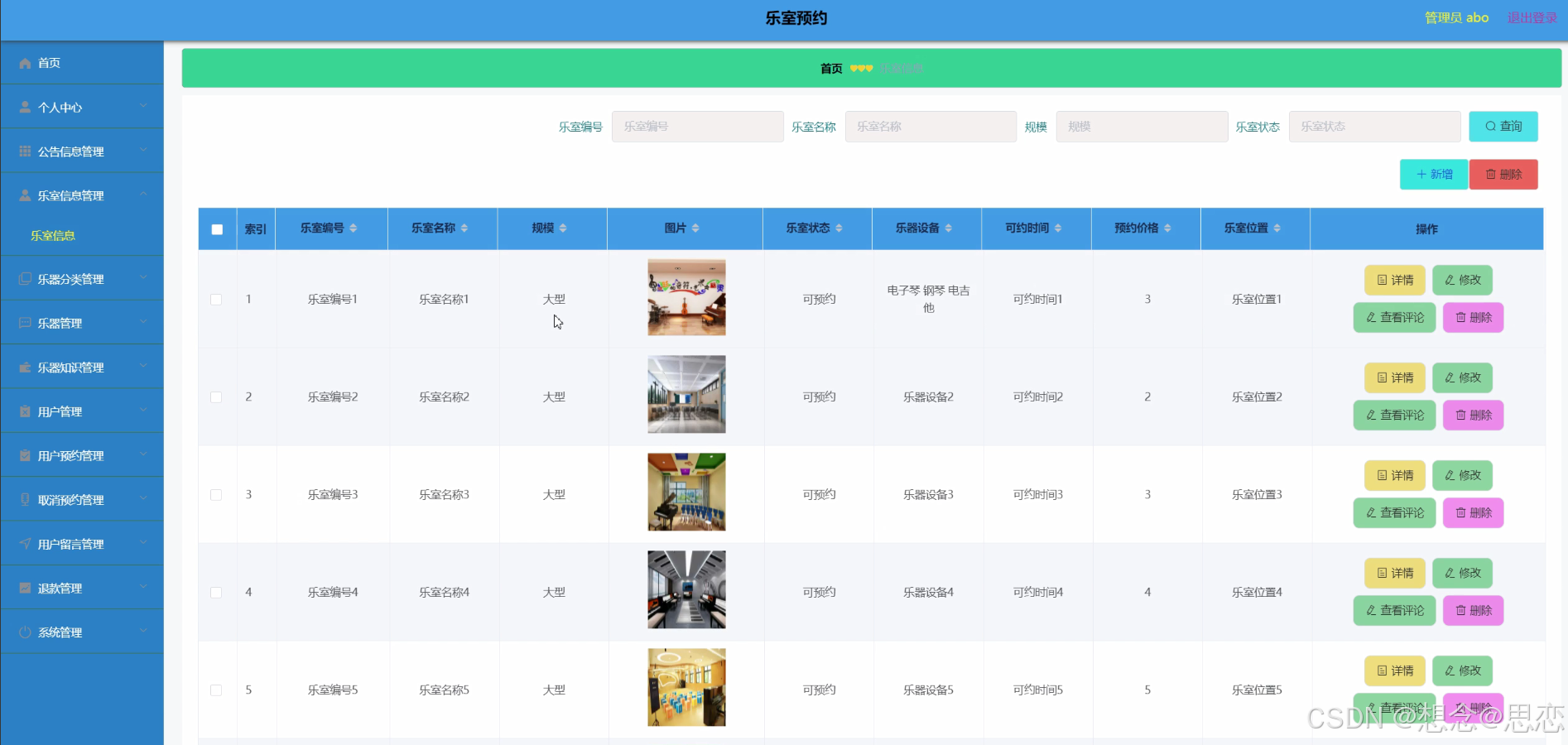
Task: Click 修改 for 乐室编号2 row
Action: click(1463, 377)
